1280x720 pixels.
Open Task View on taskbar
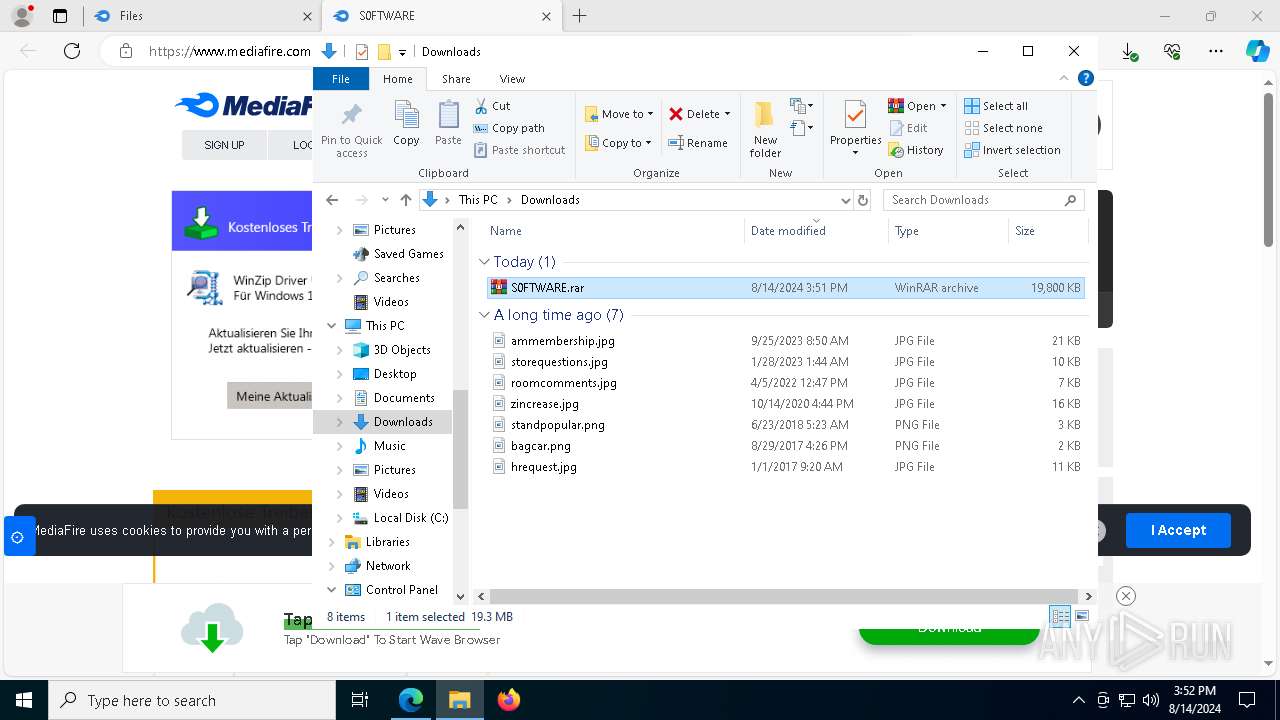coord(360,700)
